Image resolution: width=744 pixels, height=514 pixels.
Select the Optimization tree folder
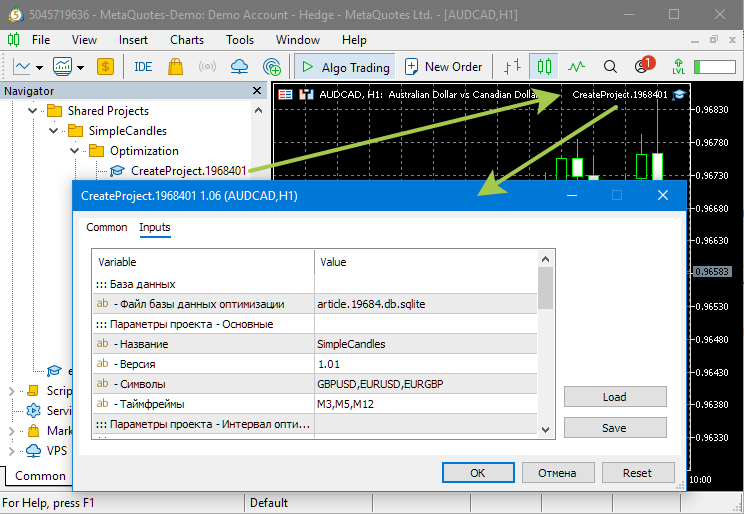pos(134,150)
